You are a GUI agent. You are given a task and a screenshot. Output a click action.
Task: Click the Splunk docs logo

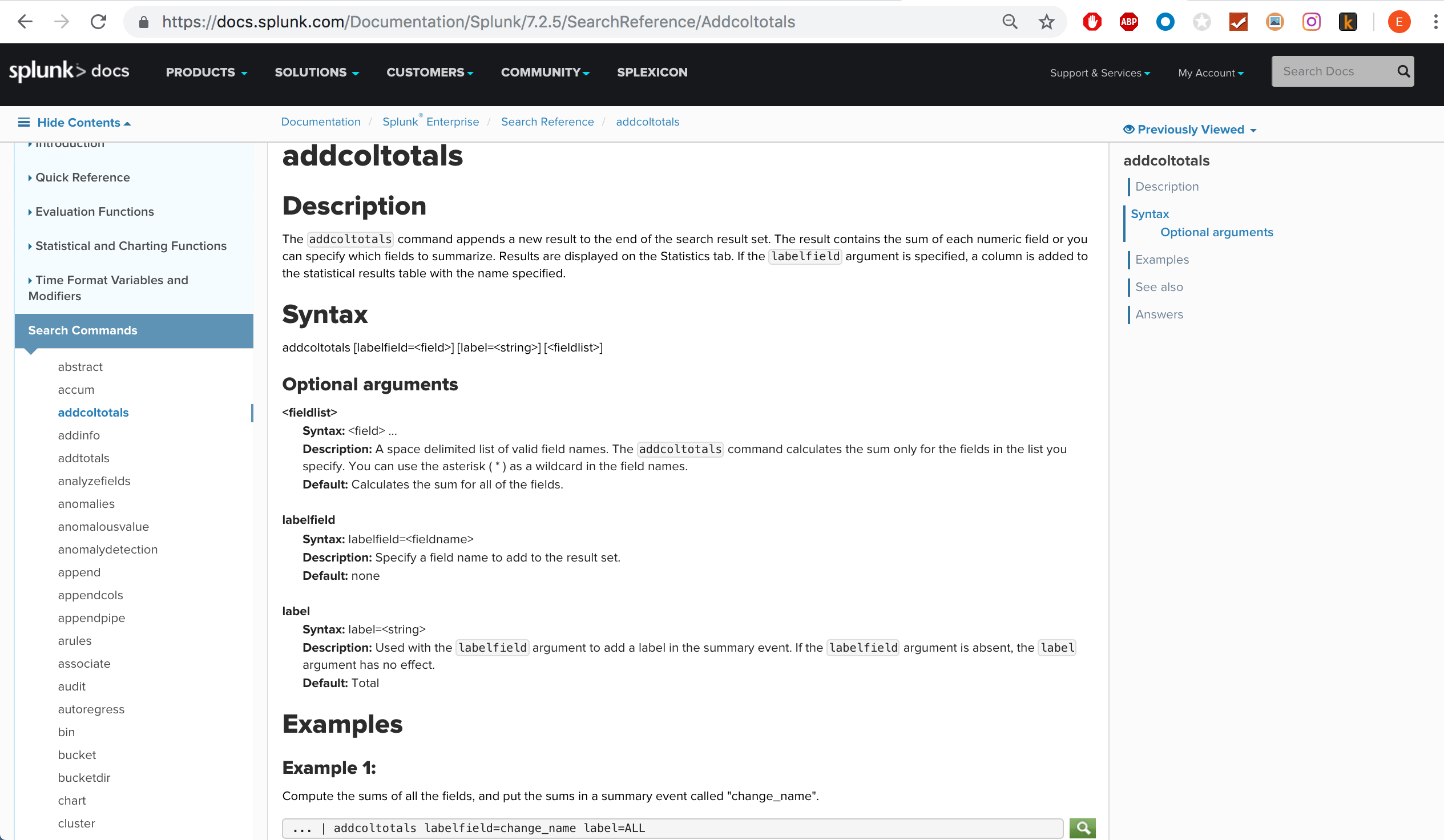coord(68,72)
